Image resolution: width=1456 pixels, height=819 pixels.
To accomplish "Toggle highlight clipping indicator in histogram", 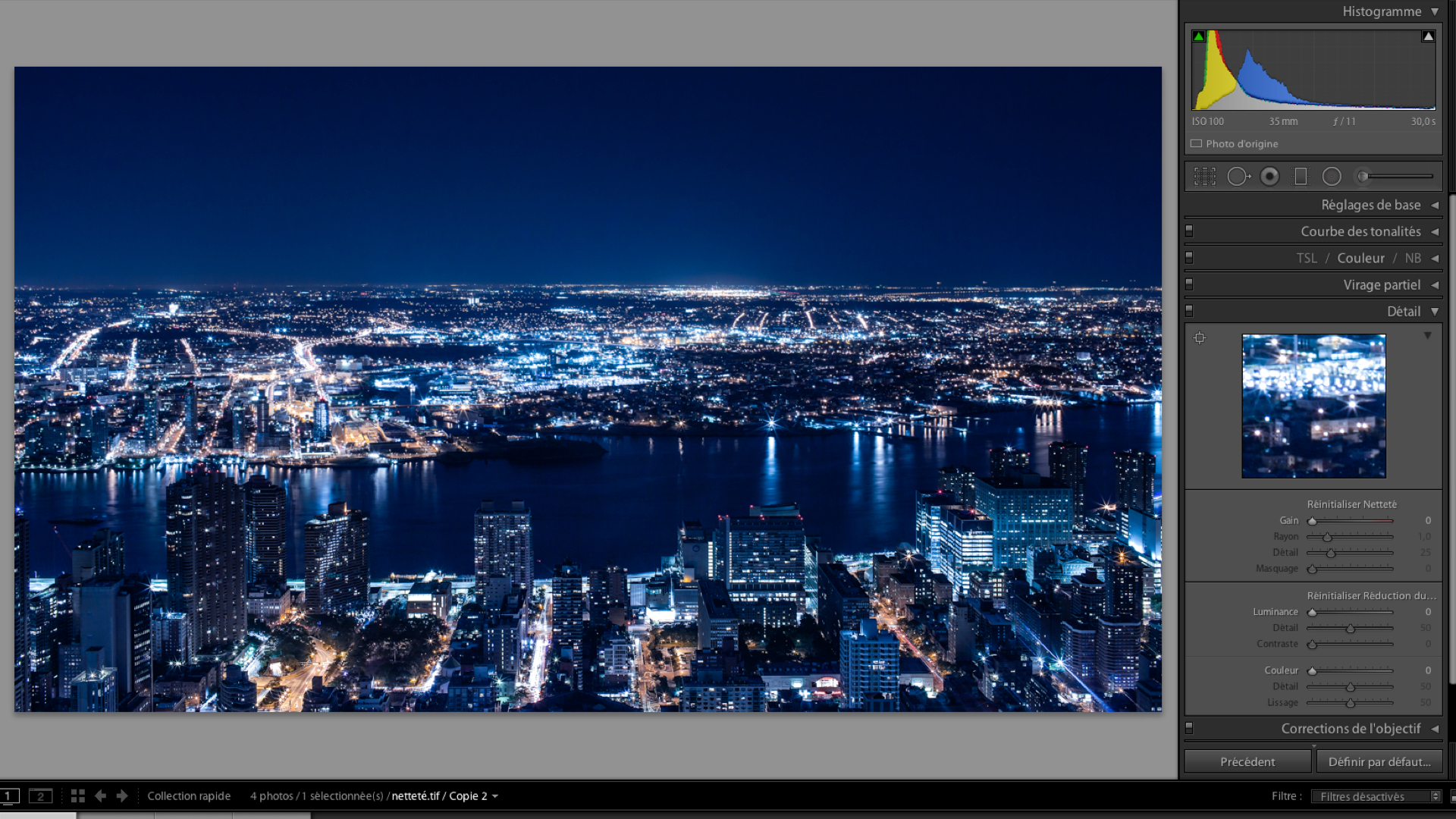I will click(x=1428, y=36).
